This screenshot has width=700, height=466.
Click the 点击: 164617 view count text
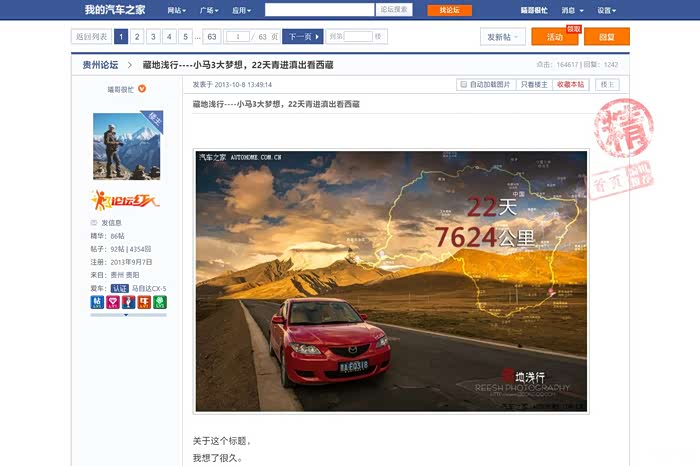[557, 64]
